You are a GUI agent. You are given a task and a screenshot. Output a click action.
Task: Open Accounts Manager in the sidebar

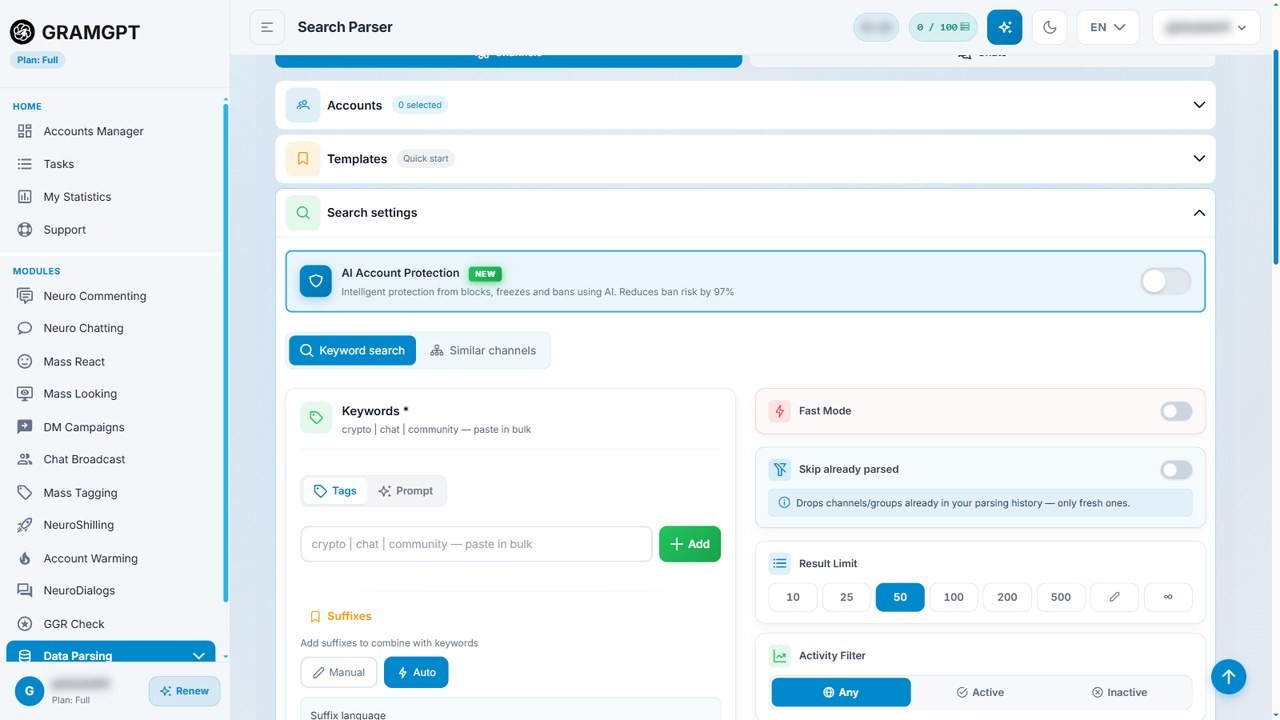tap(93, 131)
